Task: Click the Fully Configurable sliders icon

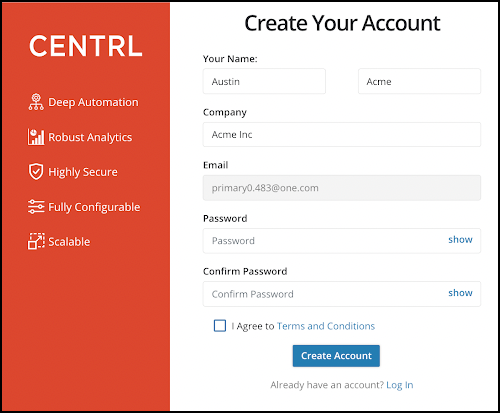Action: [x=36, y=207]
